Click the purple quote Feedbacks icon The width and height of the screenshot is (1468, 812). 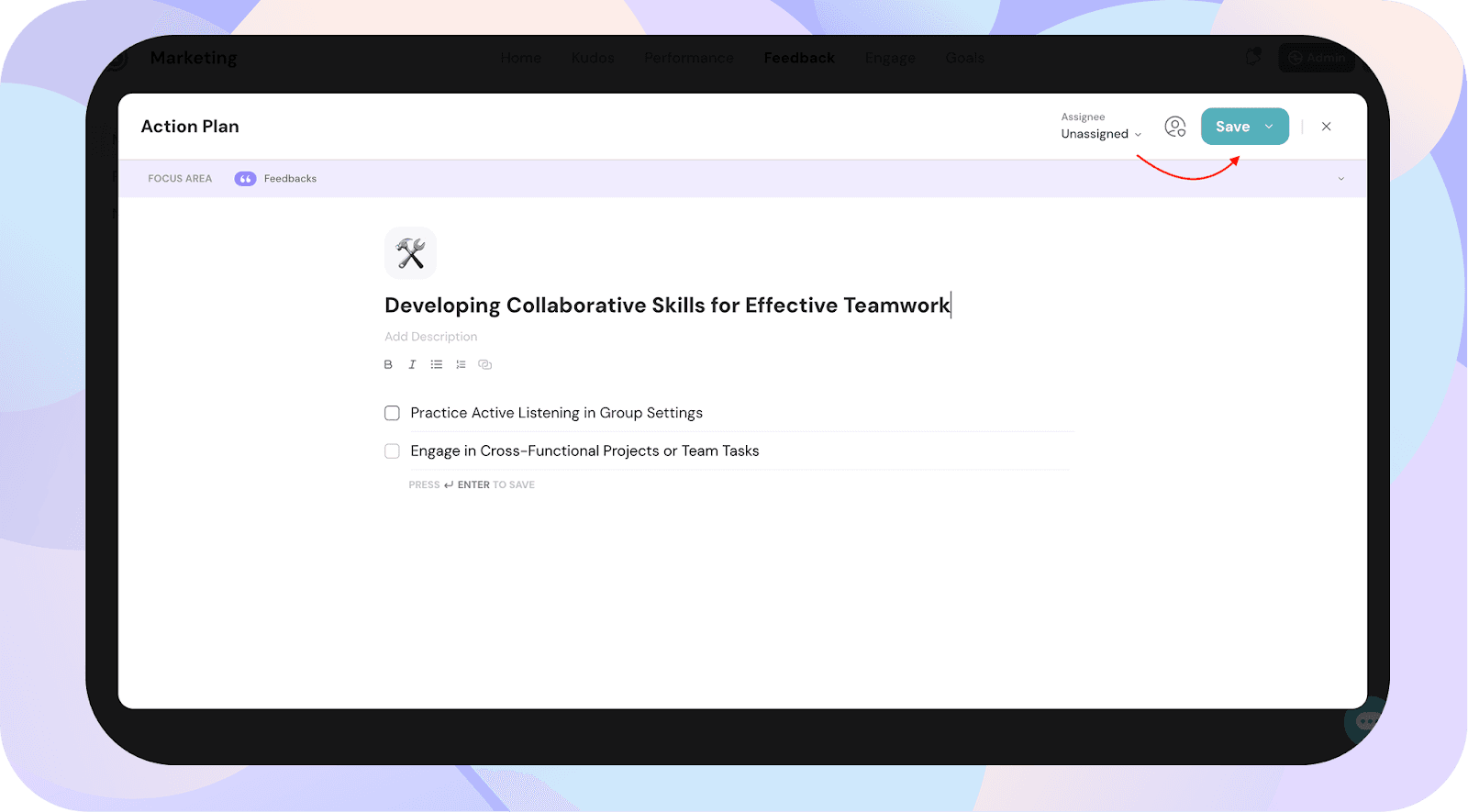pyautogui.click(x=245, y=179)
